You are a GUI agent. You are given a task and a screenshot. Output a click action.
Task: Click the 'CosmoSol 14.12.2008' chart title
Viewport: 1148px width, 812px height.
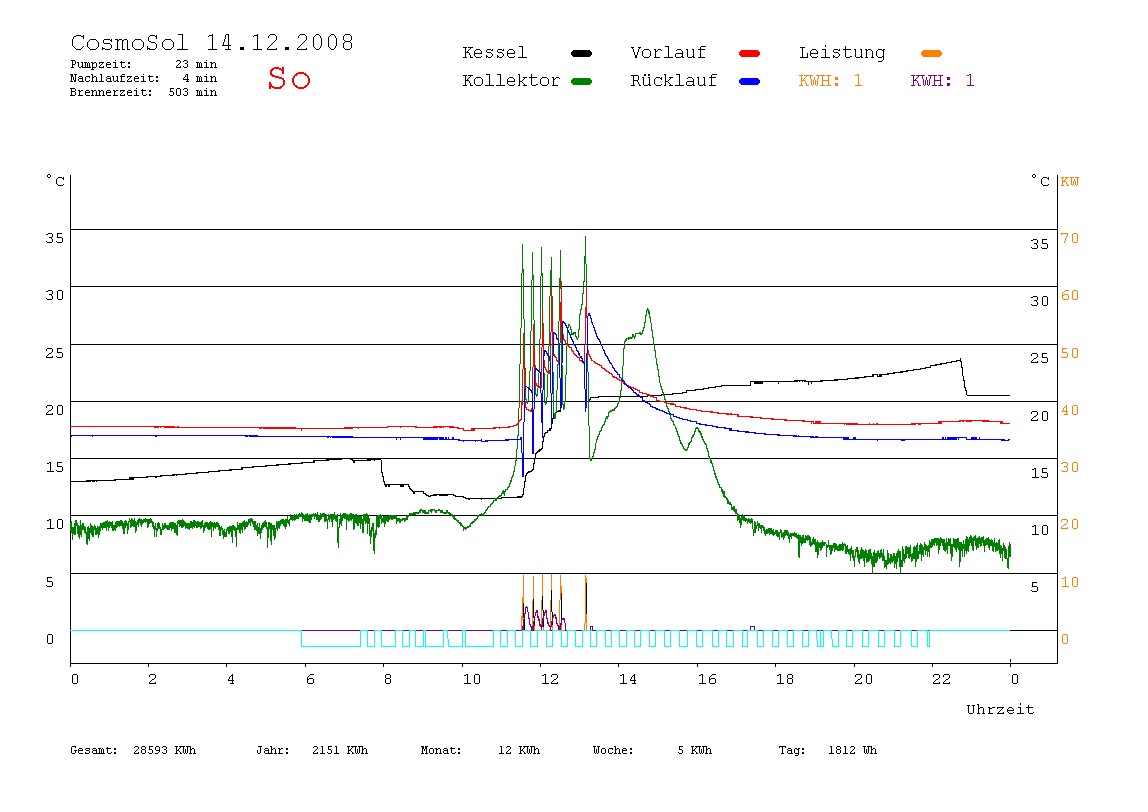coord(212,42)
